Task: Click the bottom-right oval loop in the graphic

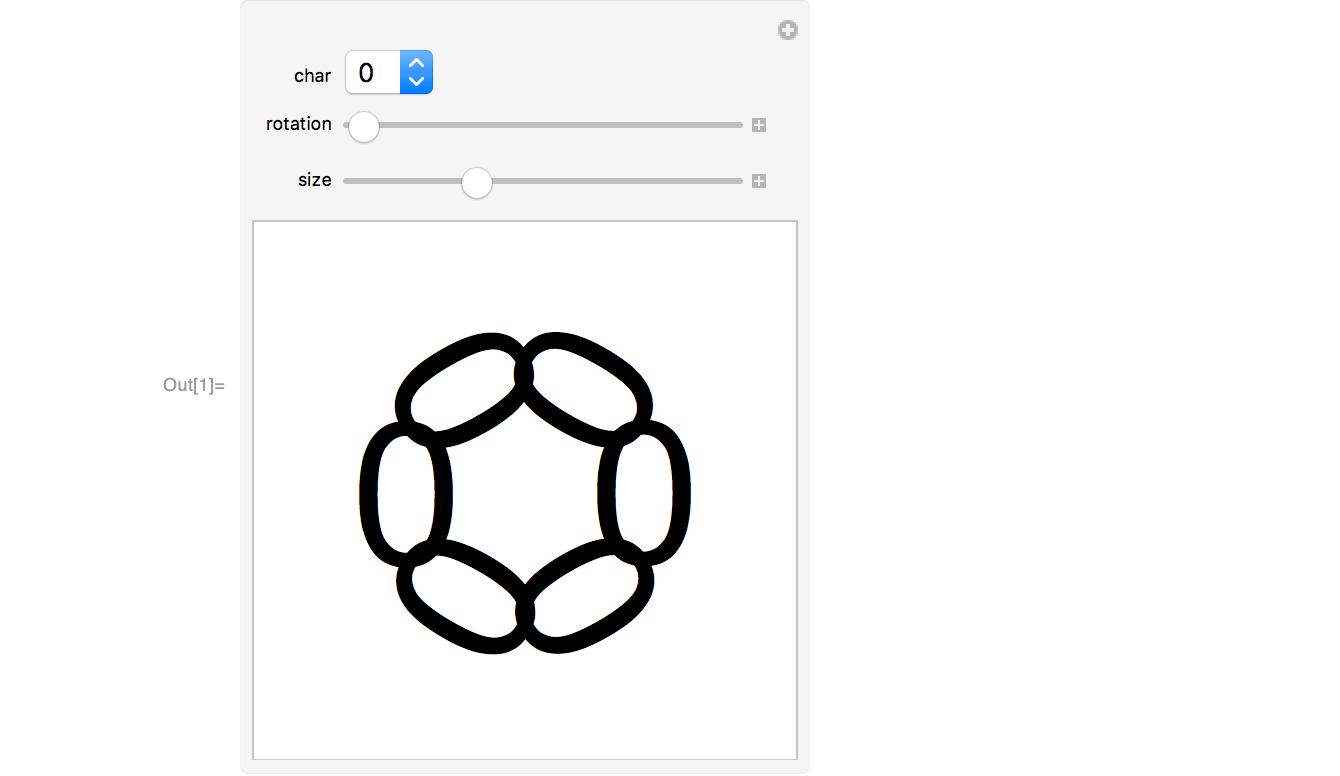Action: click(x=588, y=597)
